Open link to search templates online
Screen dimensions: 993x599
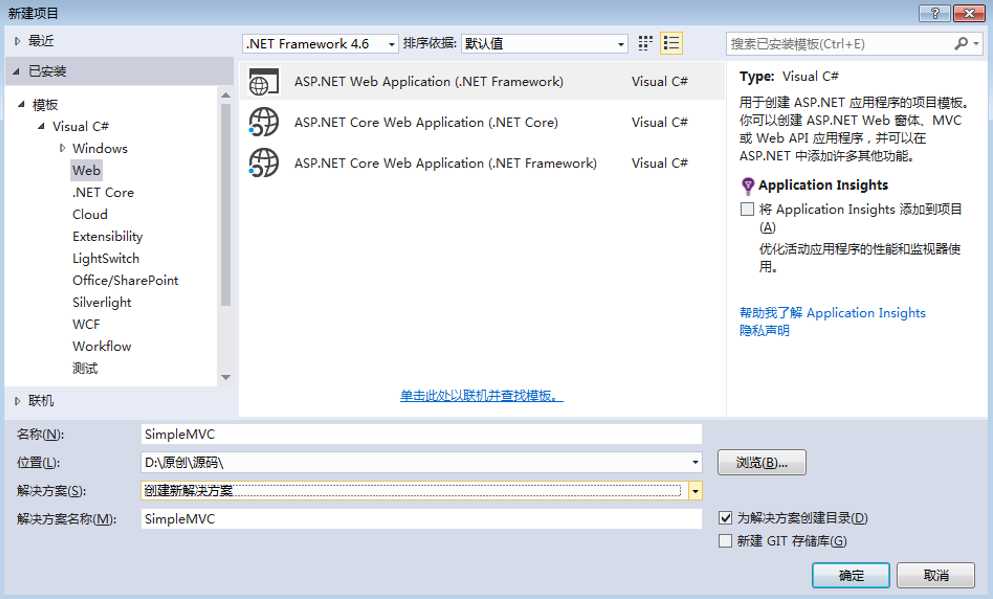[481, 396]
